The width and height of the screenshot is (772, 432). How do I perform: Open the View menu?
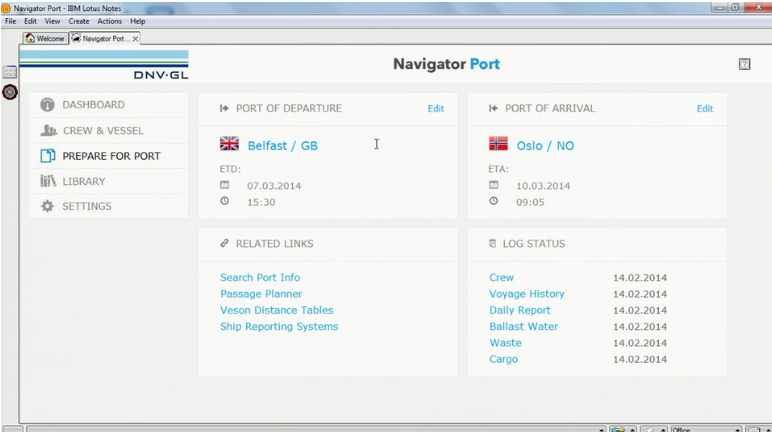click(x=52, y=21)
